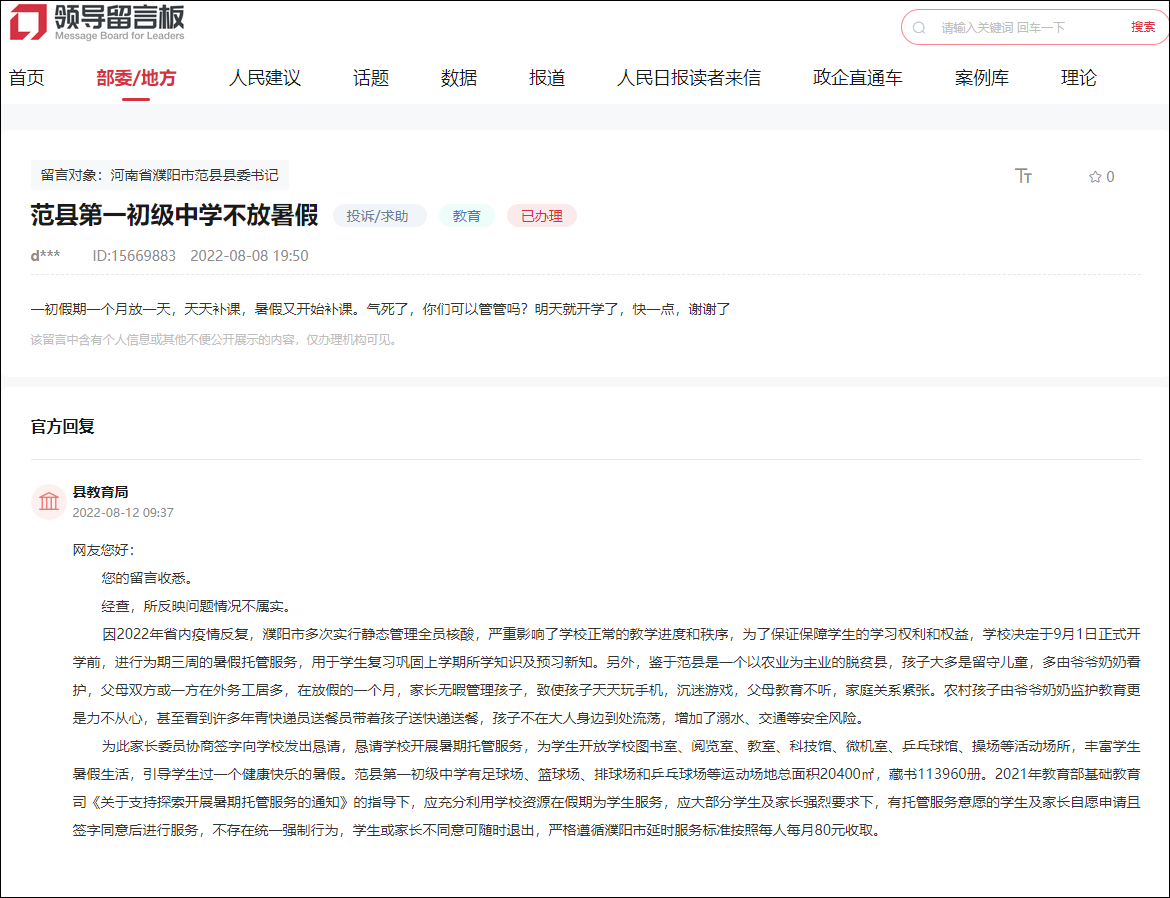
Task: Favorite this post using the star icon
Action: pyautogui.click(x=1094, y=176)
